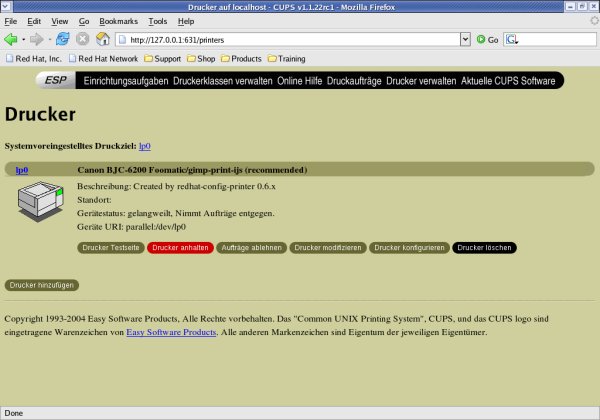This screenshot has width=600, height=420.
Task: Click the Drucker hinzufügen button
Action: (42, 285)
